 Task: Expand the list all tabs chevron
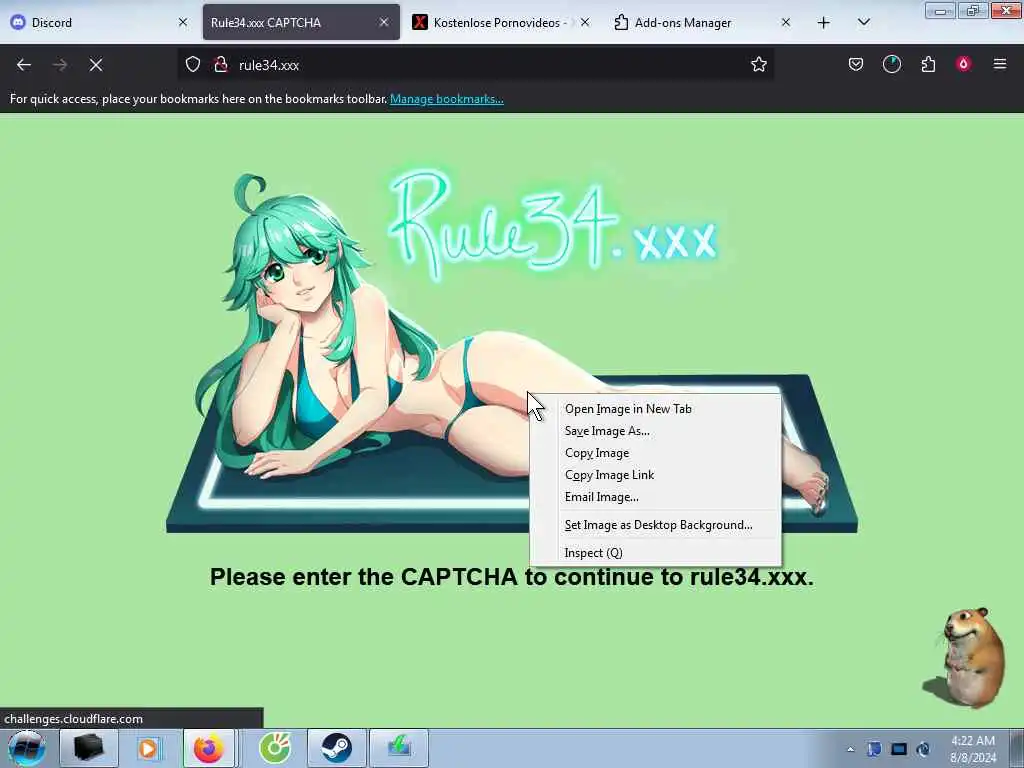click(x=863, y=23)
